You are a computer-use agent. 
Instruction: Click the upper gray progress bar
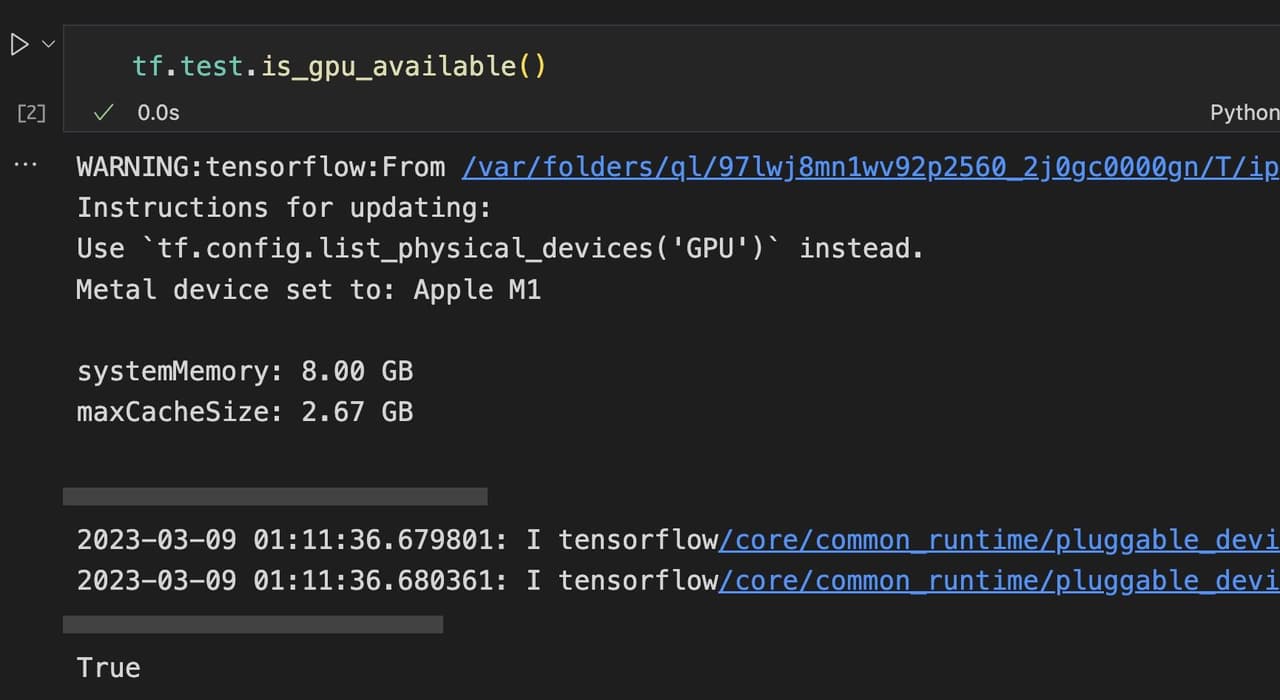tap(275, 495)
